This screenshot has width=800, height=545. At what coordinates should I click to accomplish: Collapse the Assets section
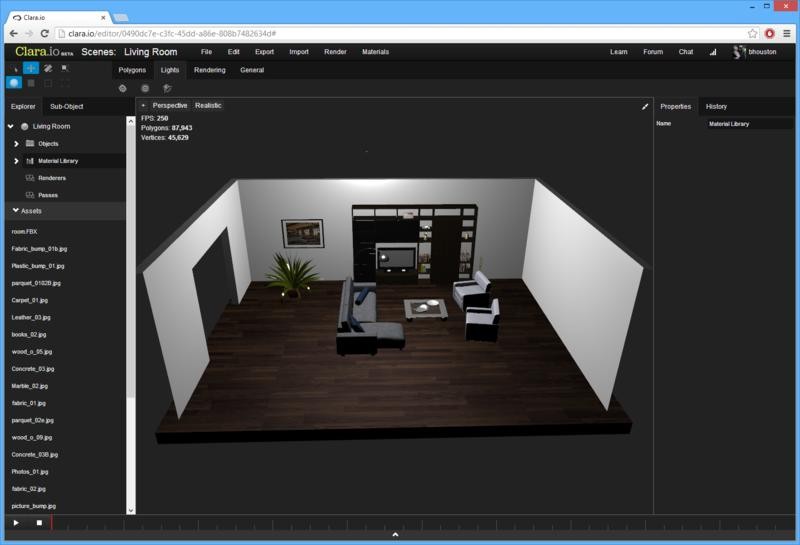(x=16, y=211)
